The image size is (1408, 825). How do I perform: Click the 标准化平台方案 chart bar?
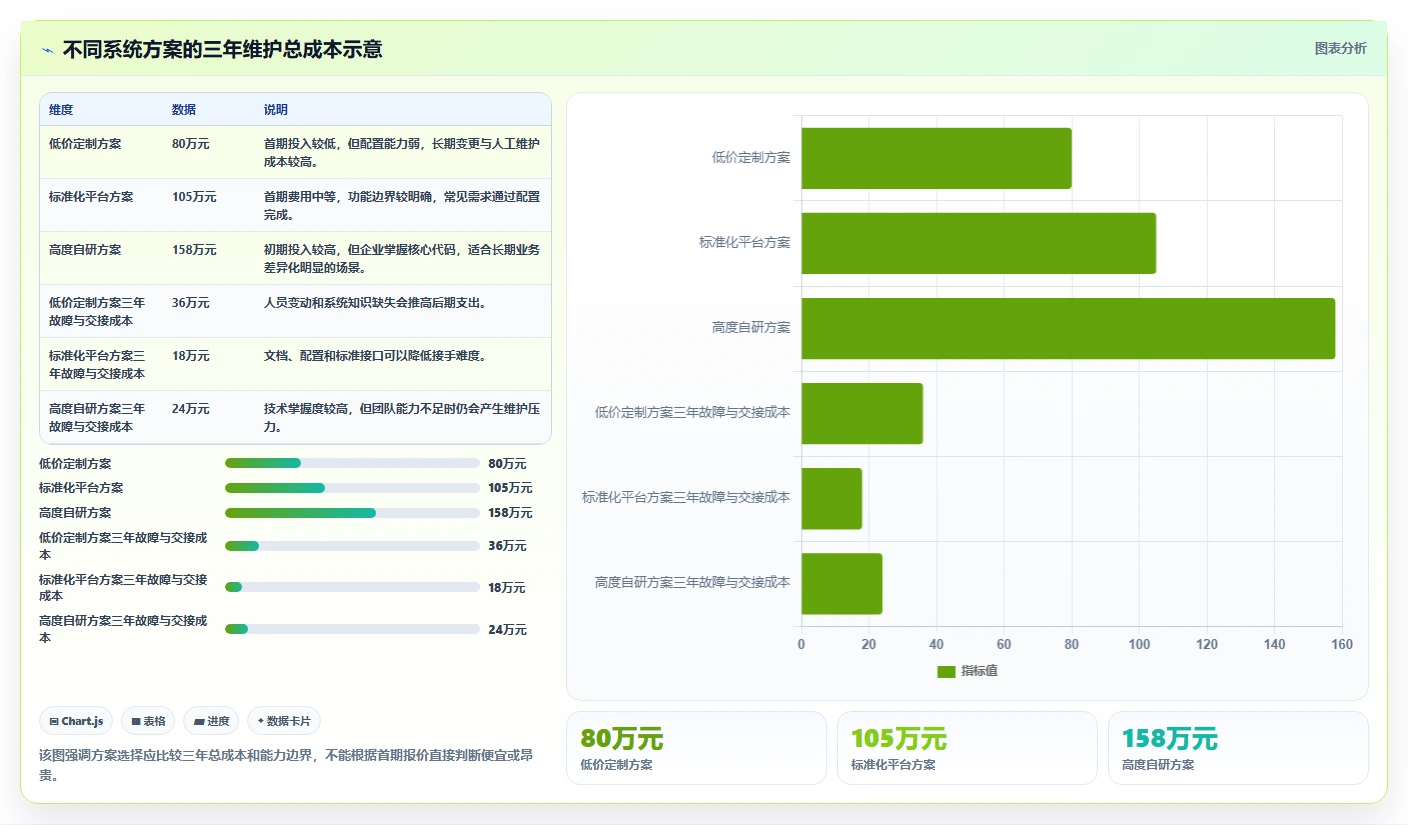[x=978, y=243]
